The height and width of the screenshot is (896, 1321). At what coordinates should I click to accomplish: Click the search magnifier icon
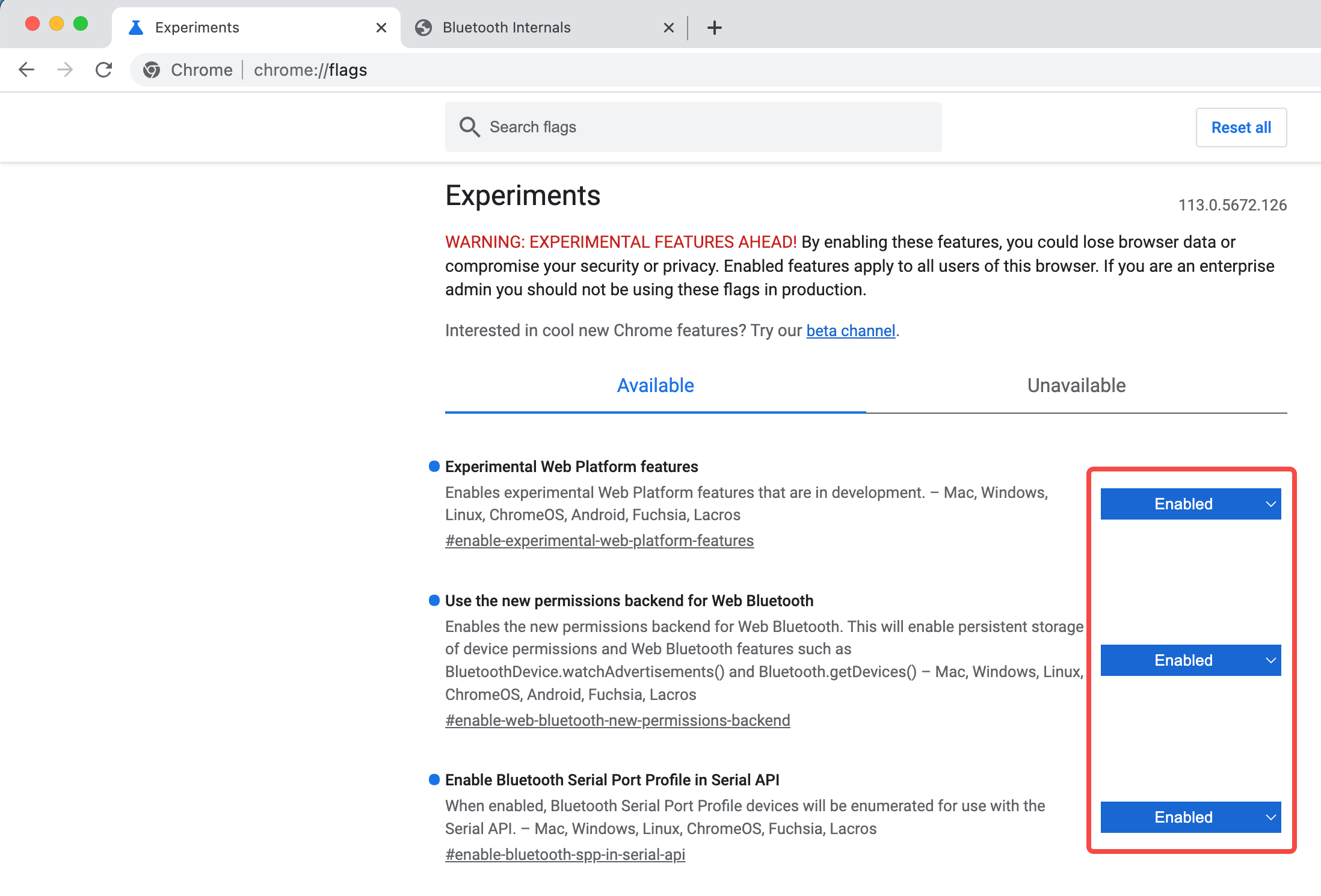point(469,127)
